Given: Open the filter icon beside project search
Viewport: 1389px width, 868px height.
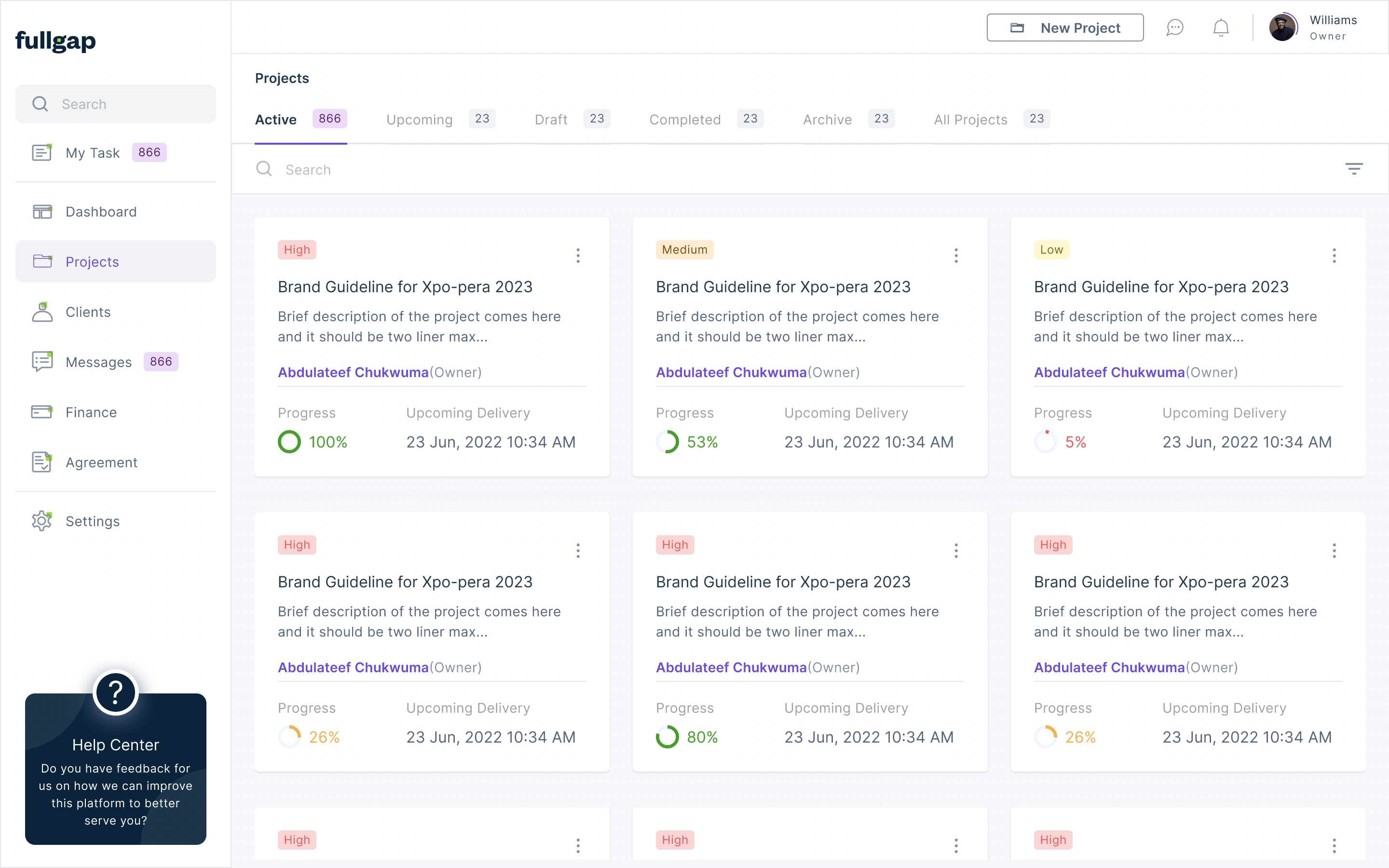Looking at the screenshot, I should click(x=1354, y=169).
